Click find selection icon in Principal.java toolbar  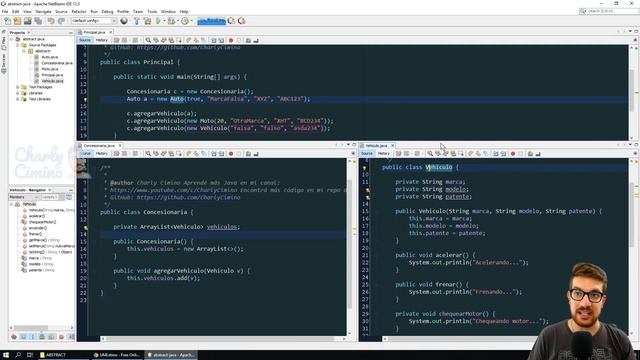point(148,40)
